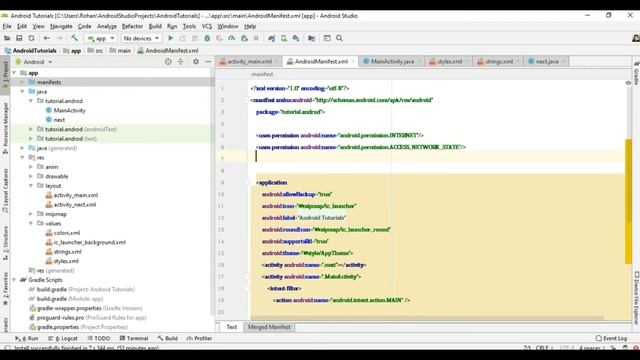The height and width of the screenshot is (360, 640).
Task: Sync project with Gradle files icon
Action: [271, 38]
